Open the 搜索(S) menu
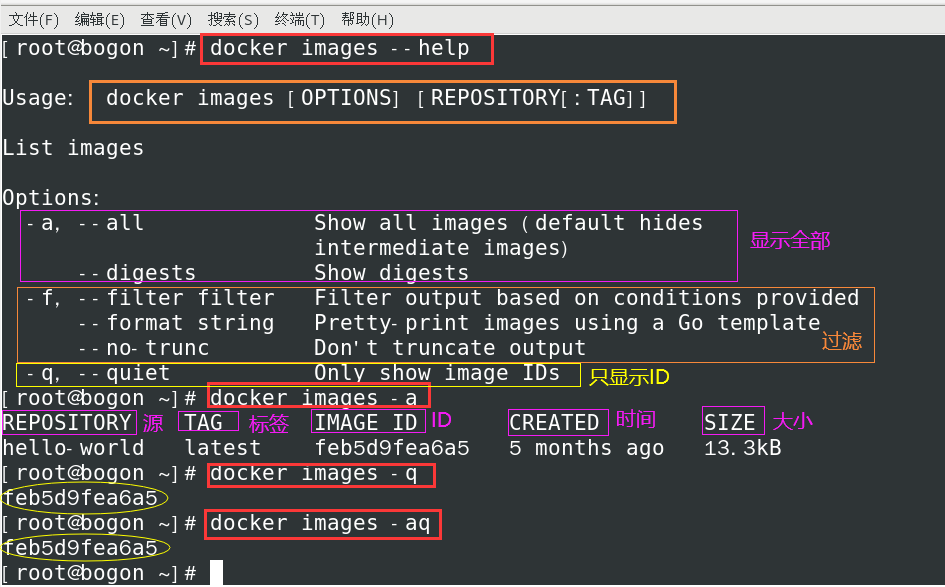Image resolution: width=945 pixels, height=587 pixels. [x=233, y=20]
